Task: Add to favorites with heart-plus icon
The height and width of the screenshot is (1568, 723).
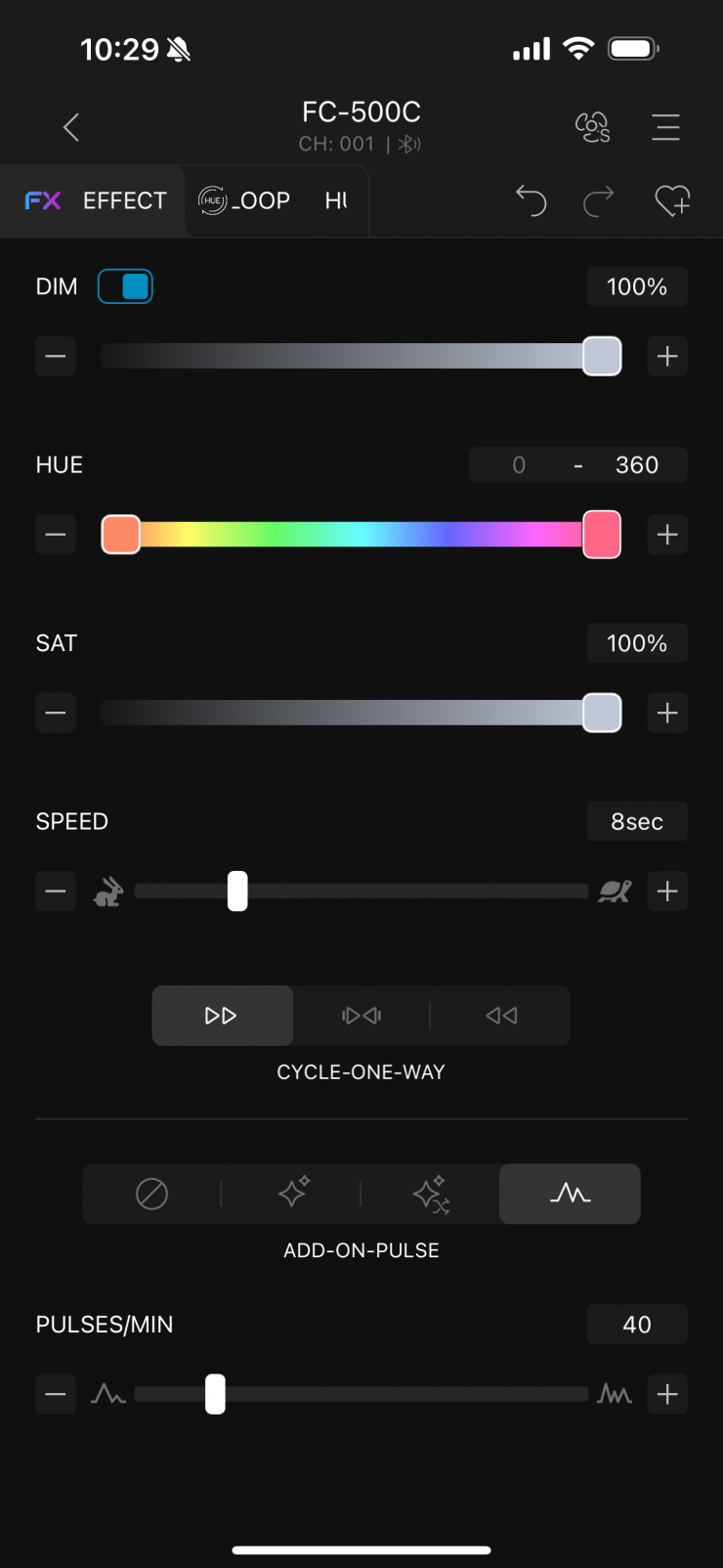Action: click(x=672, y=200)
